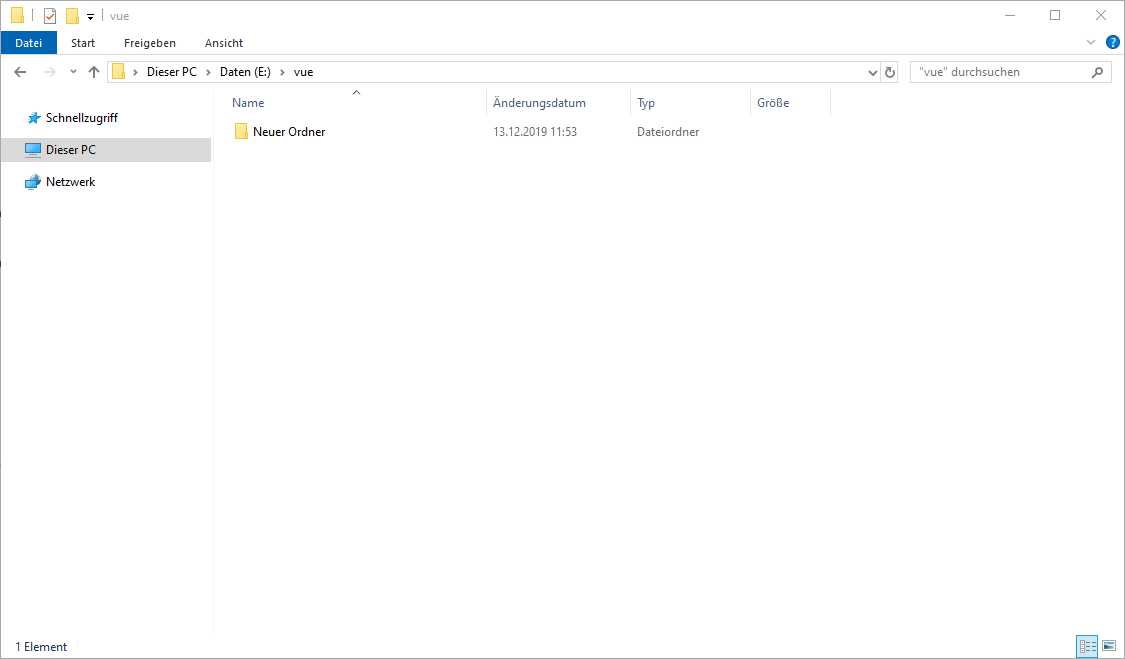Image resolution: width=1125 pixels, height=659 pixels.
Task: Switch to large thumbnail view in status bar
Action: point(1110,646)
